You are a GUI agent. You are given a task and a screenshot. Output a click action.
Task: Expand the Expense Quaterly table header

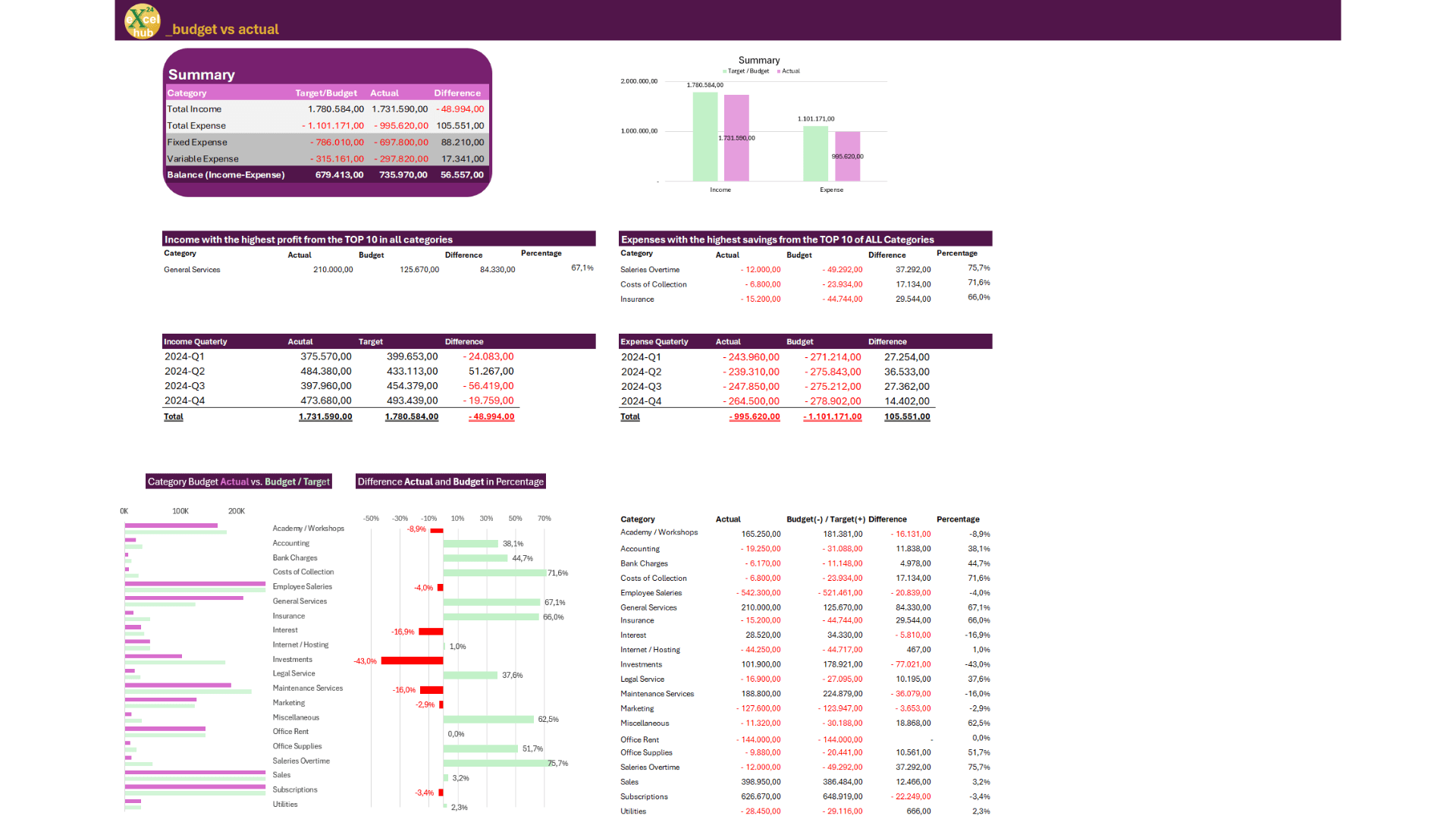pyautogui.click(x=654, y=341)
